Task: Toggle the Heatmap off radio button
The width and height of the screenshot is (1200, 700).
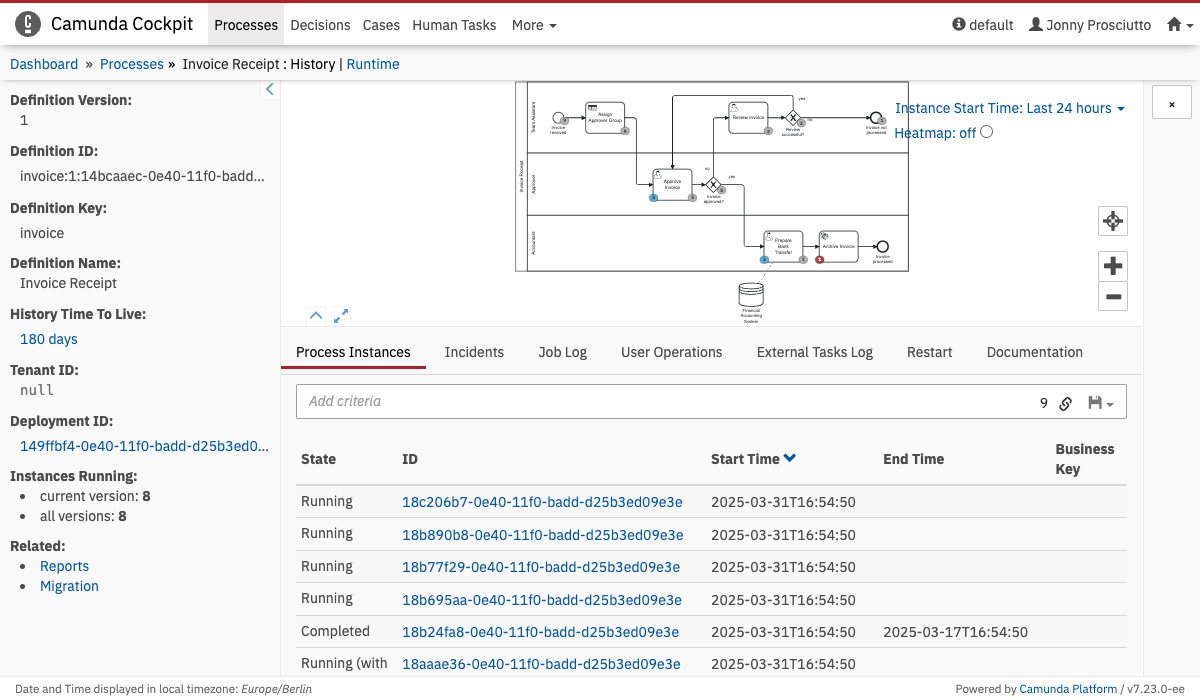Action: 987,132
